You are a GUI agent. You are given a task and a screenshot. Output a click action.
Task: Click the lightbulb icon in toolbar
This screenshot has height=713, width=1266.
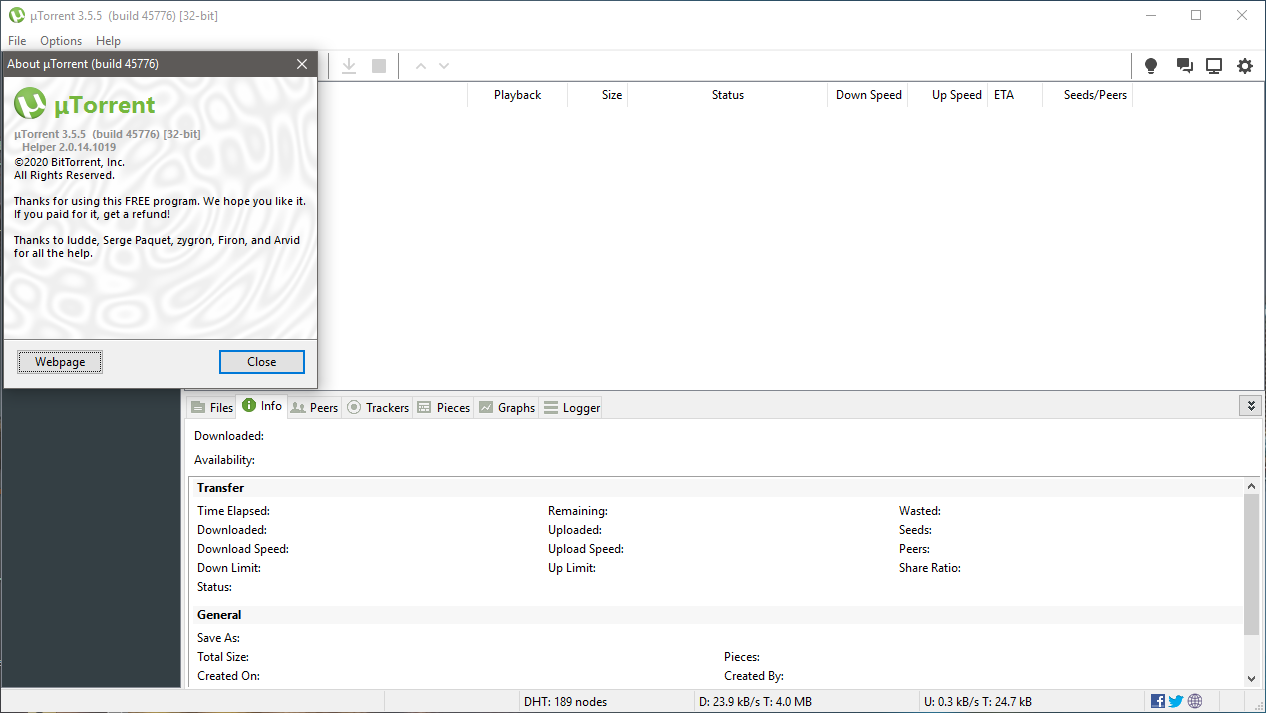pyautogui.click(x=1151, y=66)
